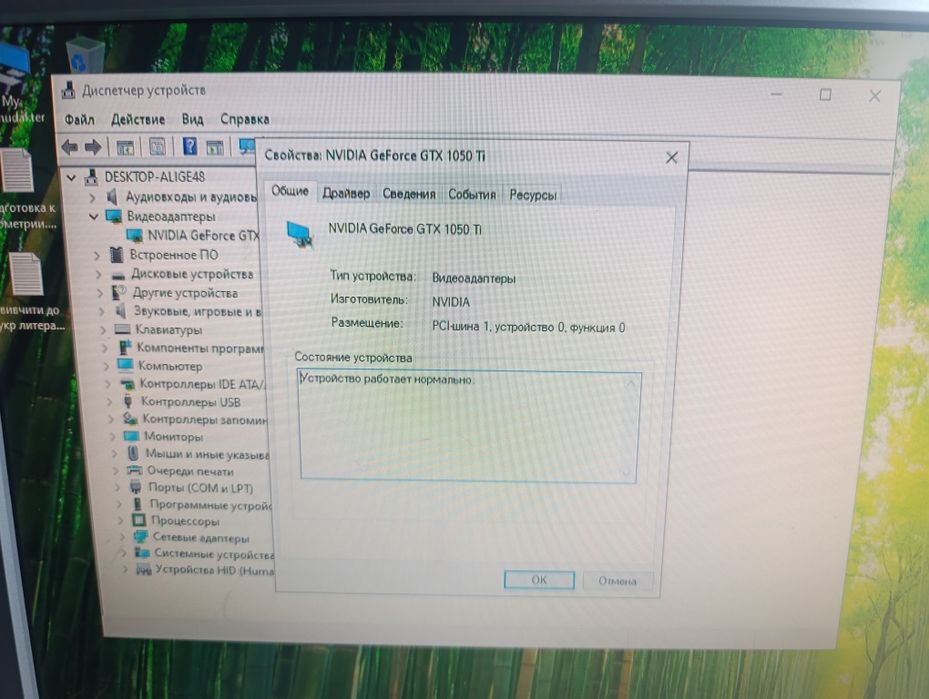Image resolution: width=929 pixels, height=699 pixels.
Task: Collapse the Видеоадаптеры tree node
Action: 93,216
